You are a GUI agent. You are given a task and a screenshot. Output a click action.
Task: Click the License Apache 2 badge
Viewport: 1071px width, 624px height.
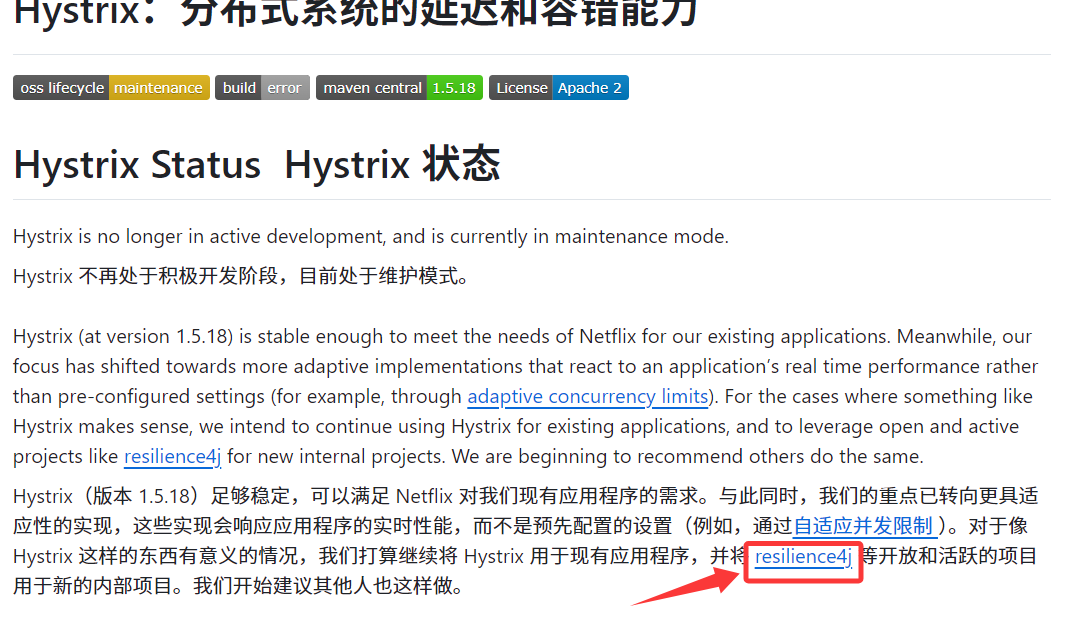point(559,88)
